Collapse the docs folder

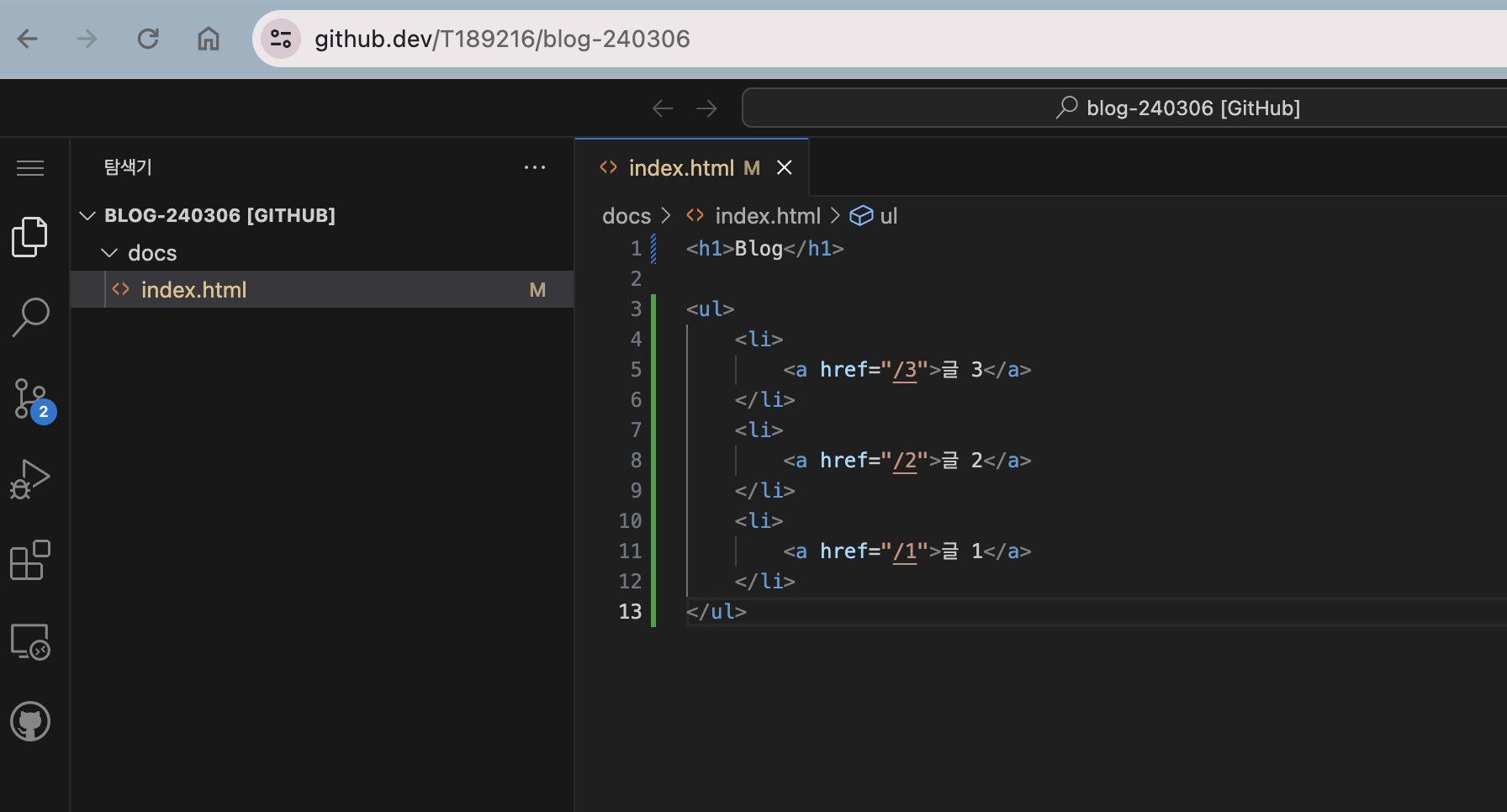pos(109,252)
